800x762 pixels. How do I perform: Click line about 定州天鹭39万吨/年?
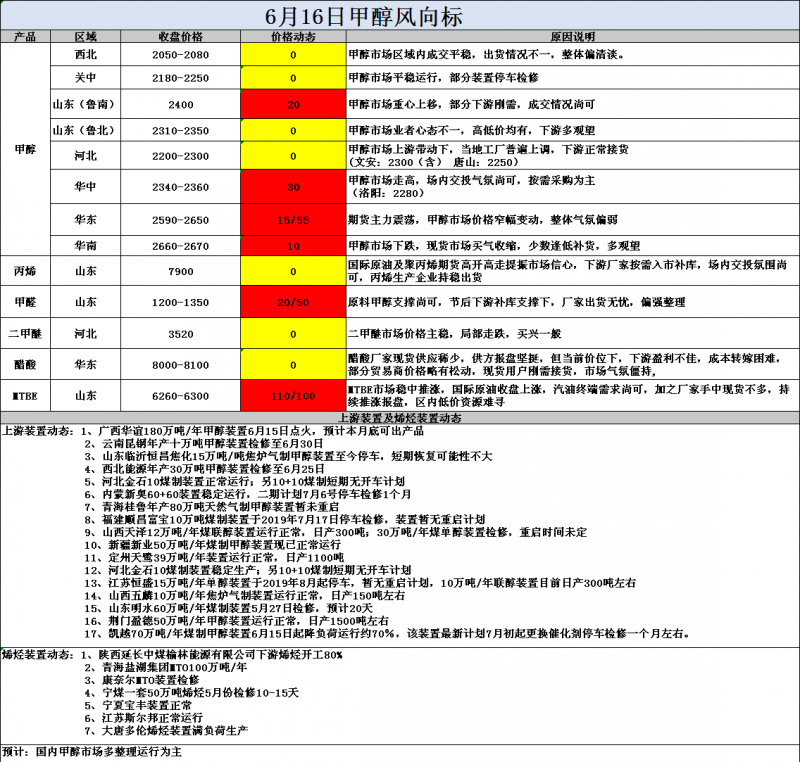coord(214,557)
